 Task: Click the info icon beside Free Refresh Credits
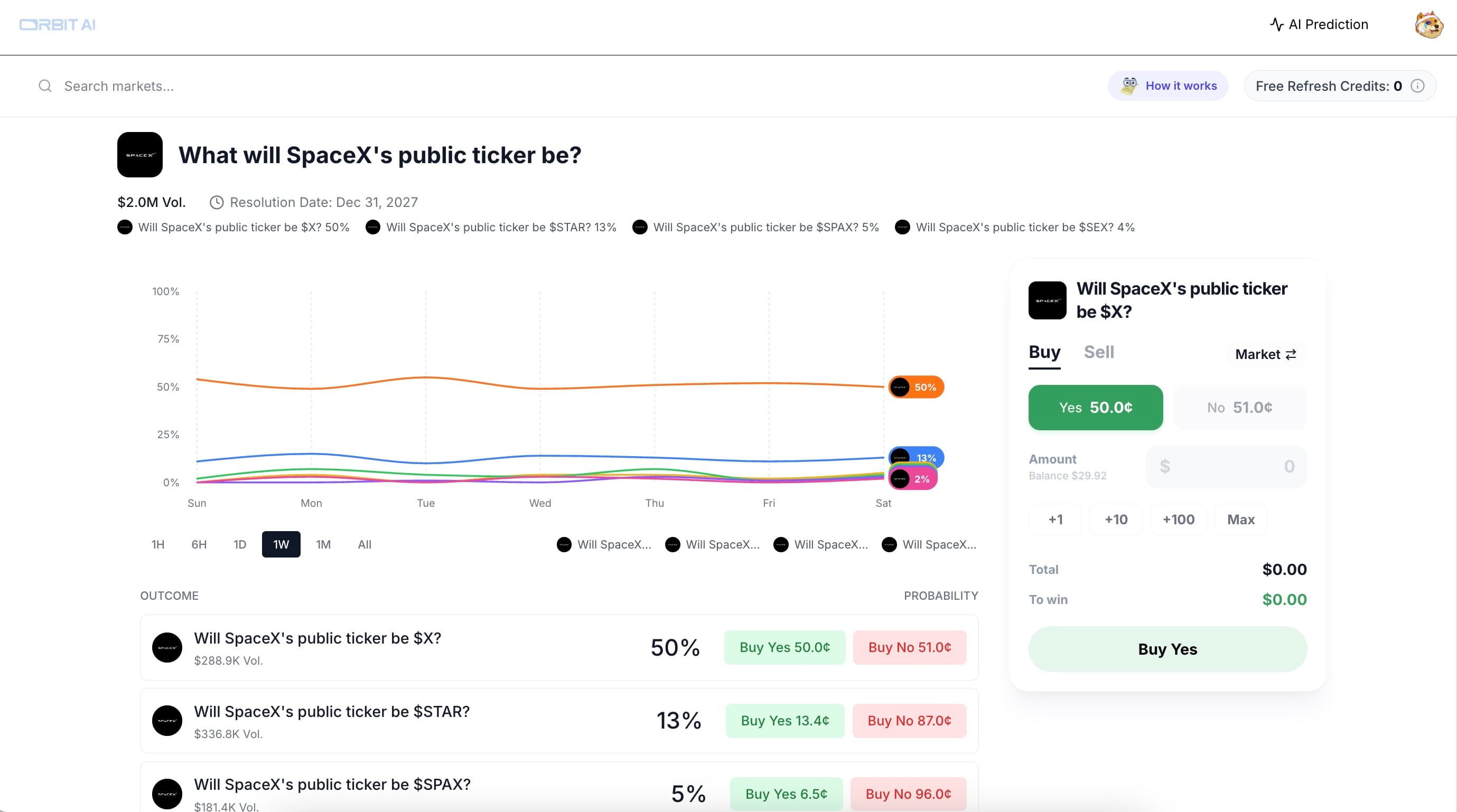click(1417, 86)
